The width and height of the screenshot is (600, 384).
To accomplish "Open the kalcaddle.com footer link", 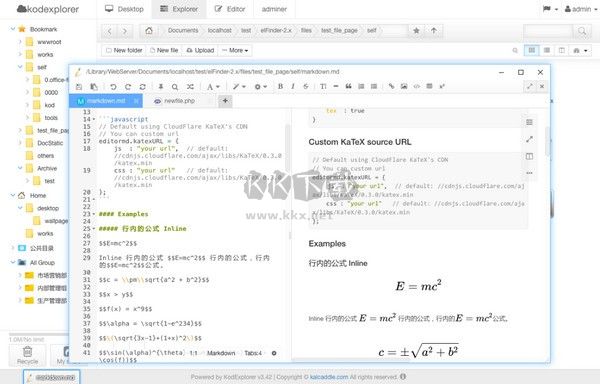I will 329,377.
